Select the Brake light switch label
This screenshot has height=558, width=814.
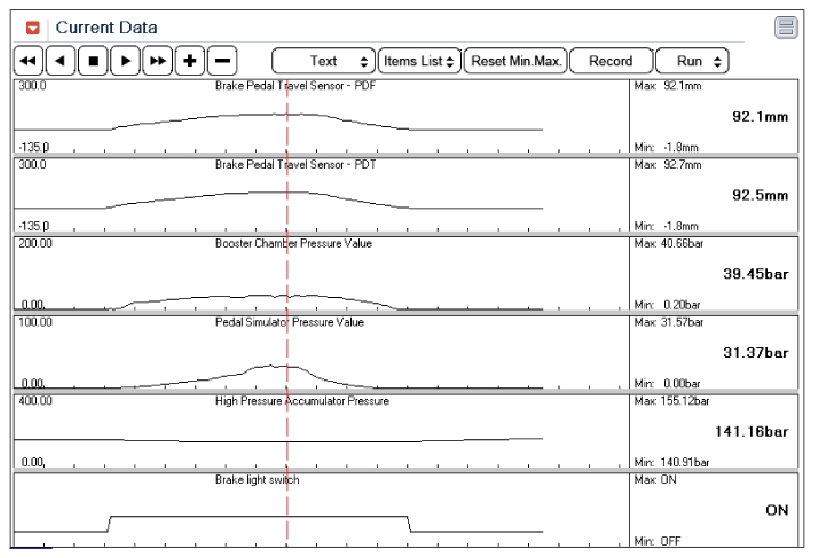pyautogui.click(x=257, y=480)
